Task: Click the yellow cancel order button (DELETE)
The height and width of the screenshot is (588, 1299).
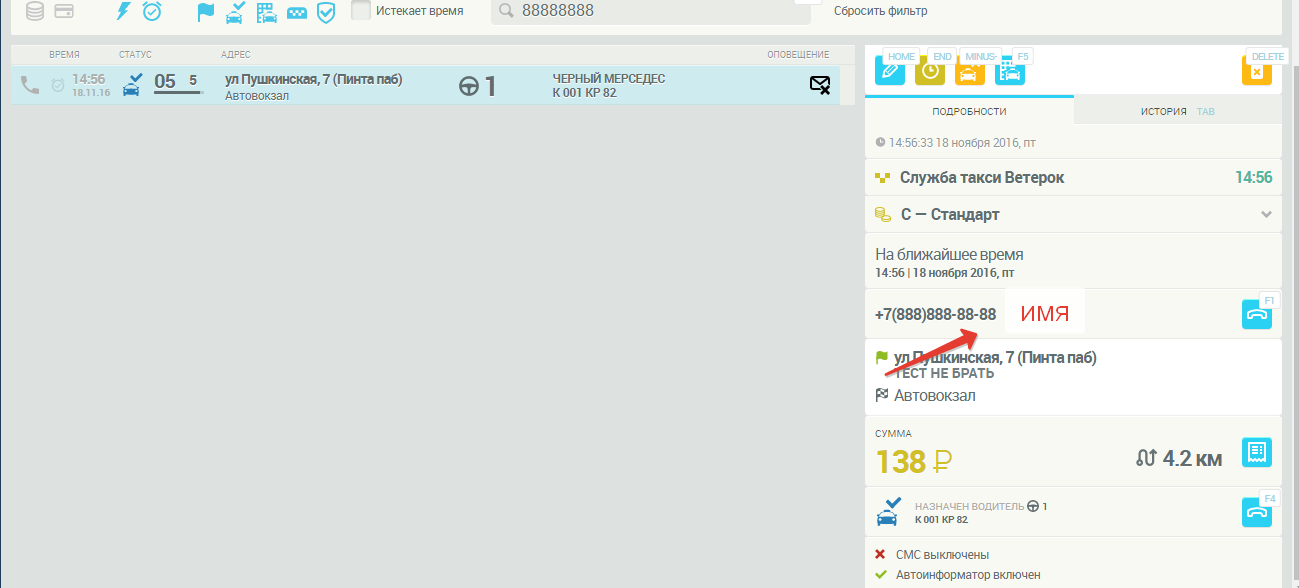Action: coord(1256,71)
